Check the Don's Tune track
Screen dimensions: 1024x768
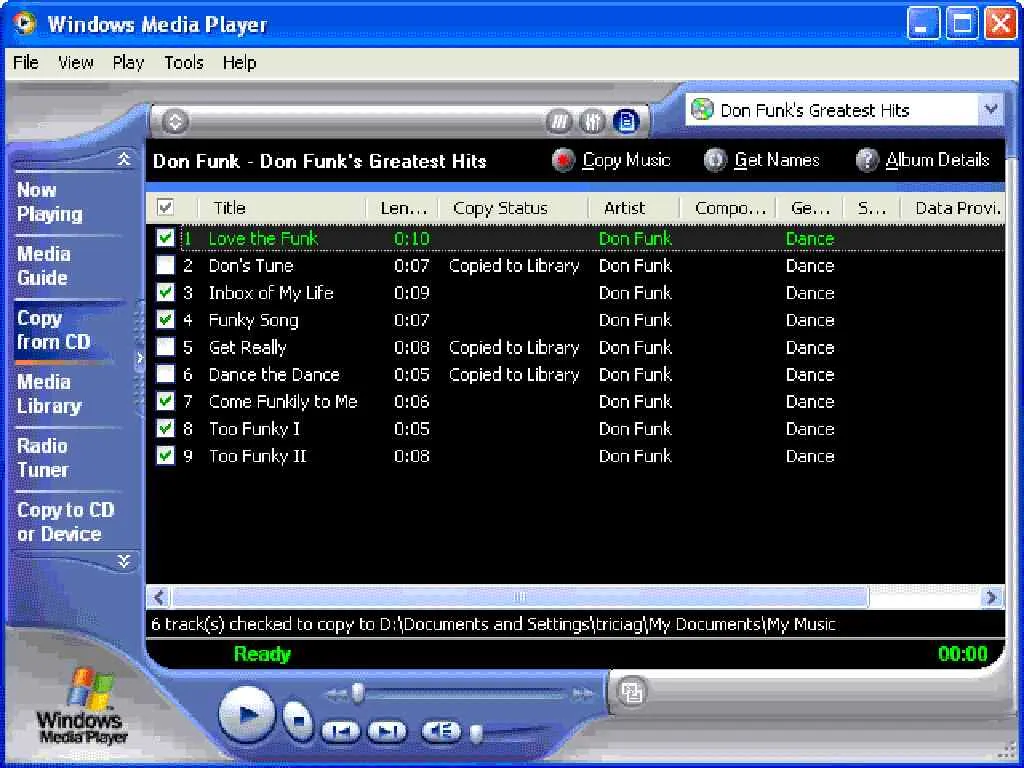pyautogui.click(x=166, y=265)
